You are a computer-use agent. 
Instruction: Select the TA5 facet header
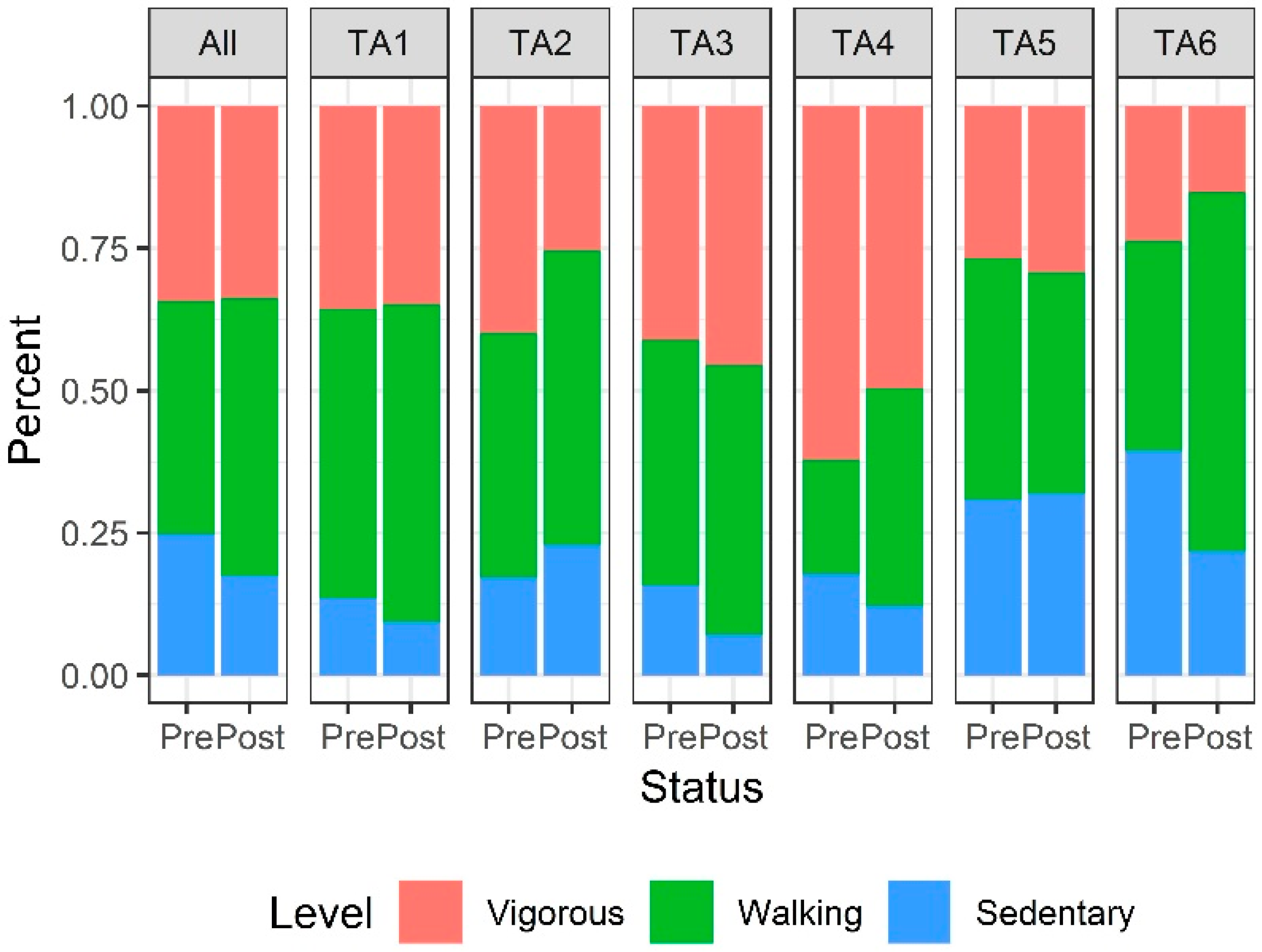pos(1024,43)
